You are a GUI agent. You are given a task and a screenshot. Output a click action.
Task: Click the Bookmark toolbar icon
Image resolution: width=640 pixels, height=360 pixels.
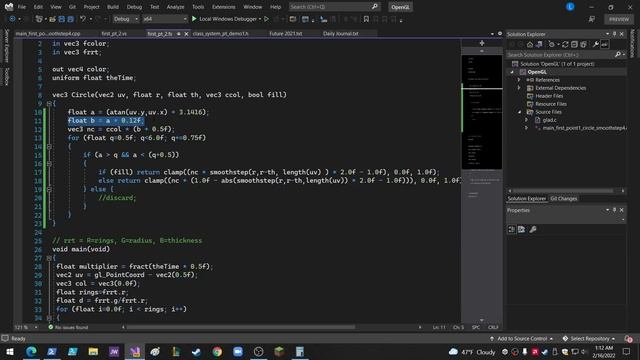pyautogui.click(x=366, y=19)
